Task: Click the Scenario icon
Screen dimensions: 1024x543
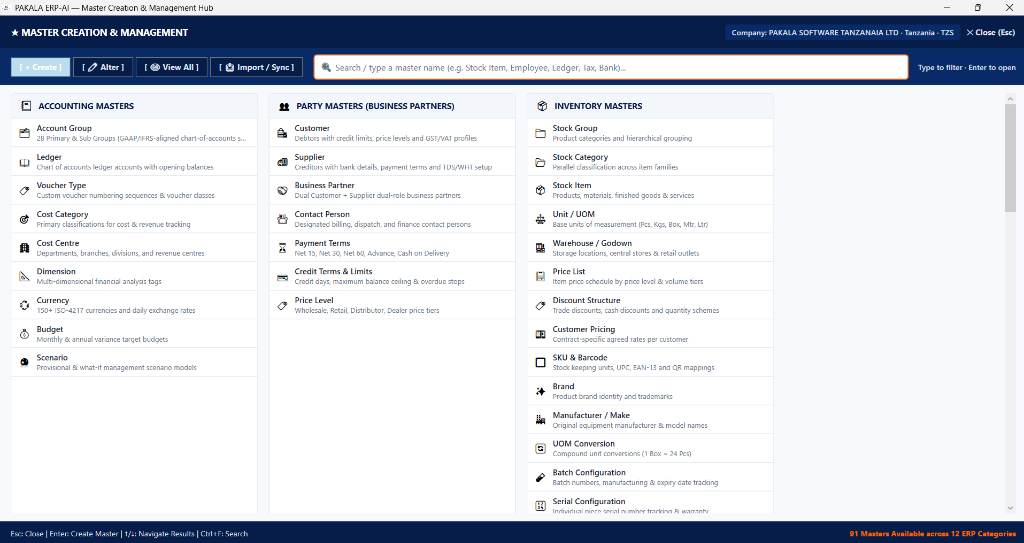Action: pyautogui.click(x=24, y=363)
